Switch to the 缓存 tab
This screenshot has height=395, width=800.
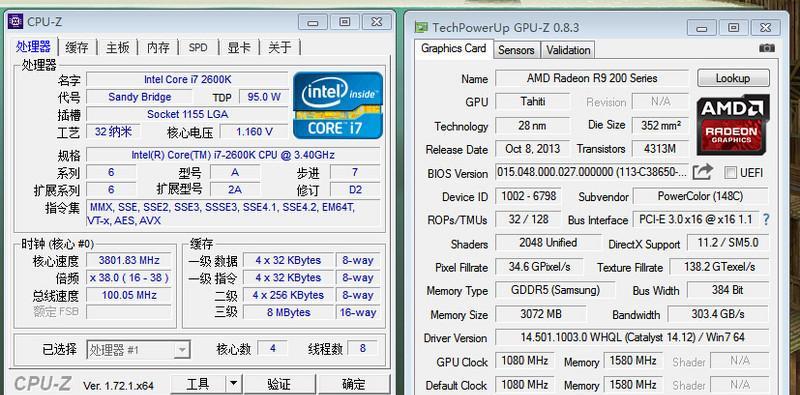[77, 48]
